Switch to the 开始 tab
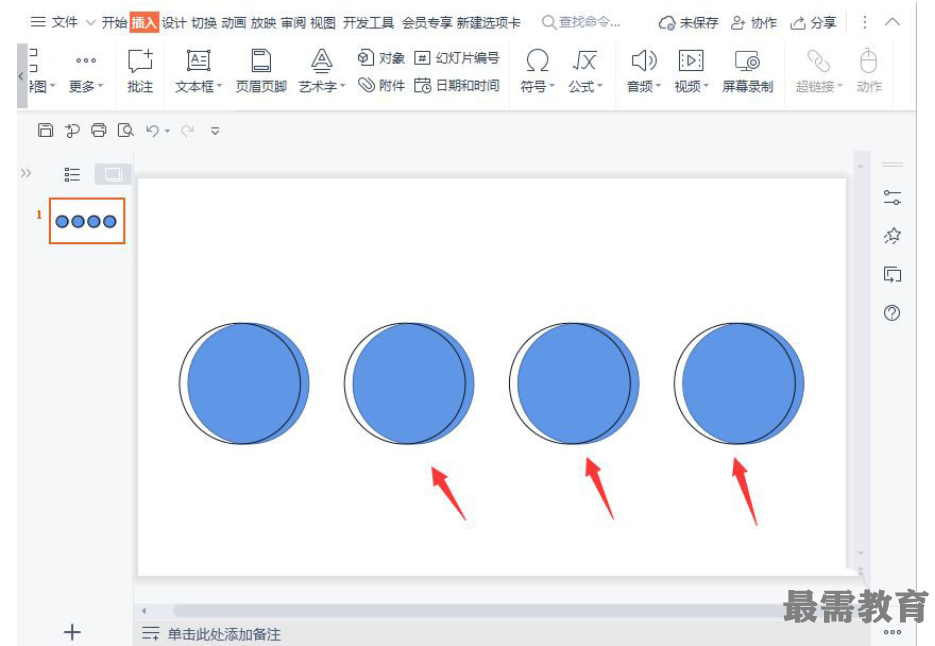 114,23
